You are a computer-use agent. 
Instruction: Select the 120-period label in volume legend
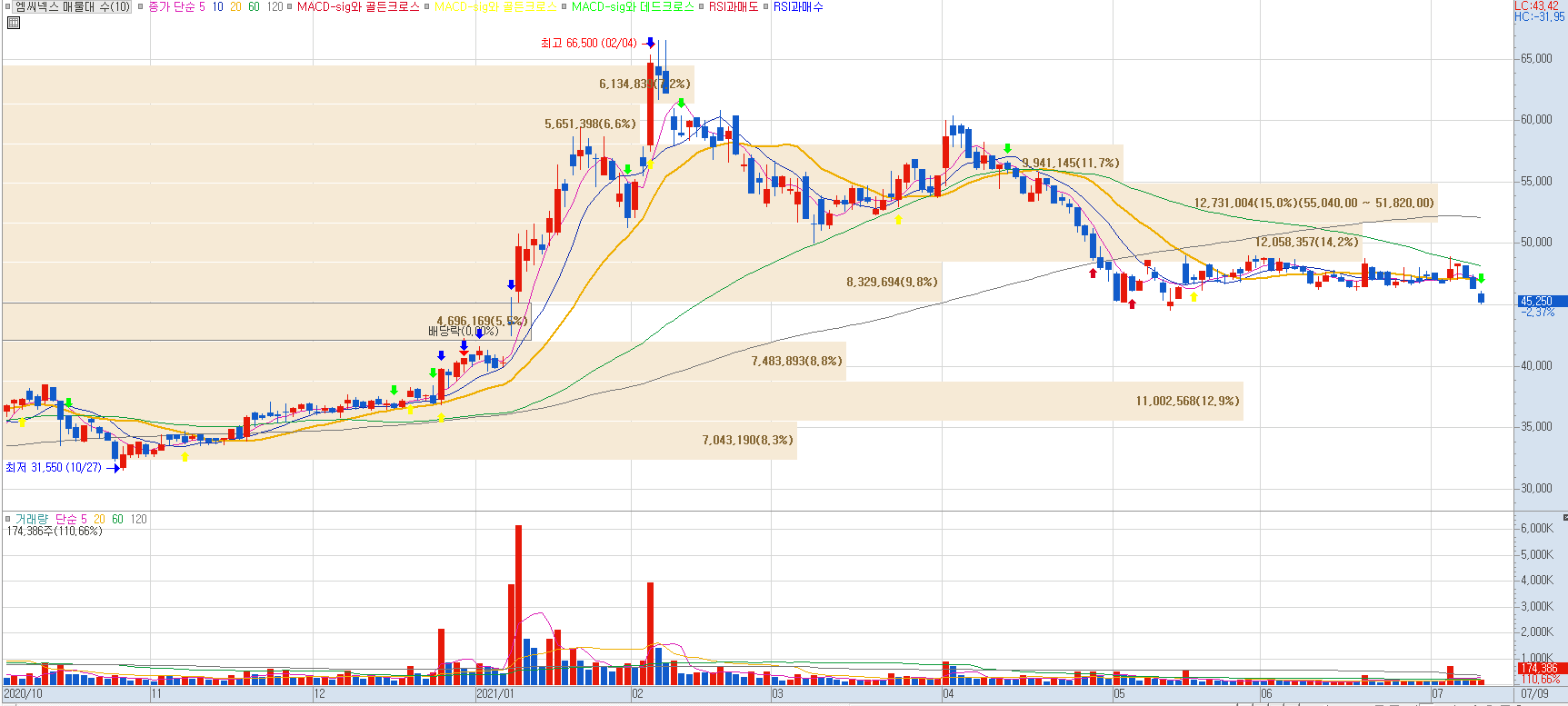pyautogui.click(x=138, y=520)
